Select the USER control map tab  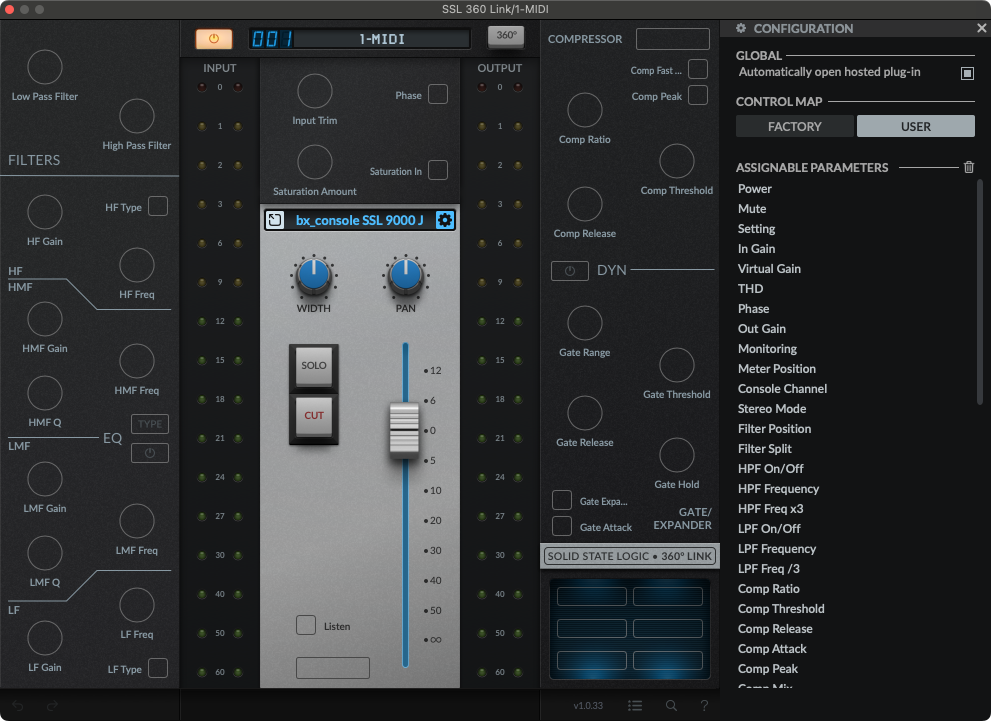click(915, 126)
